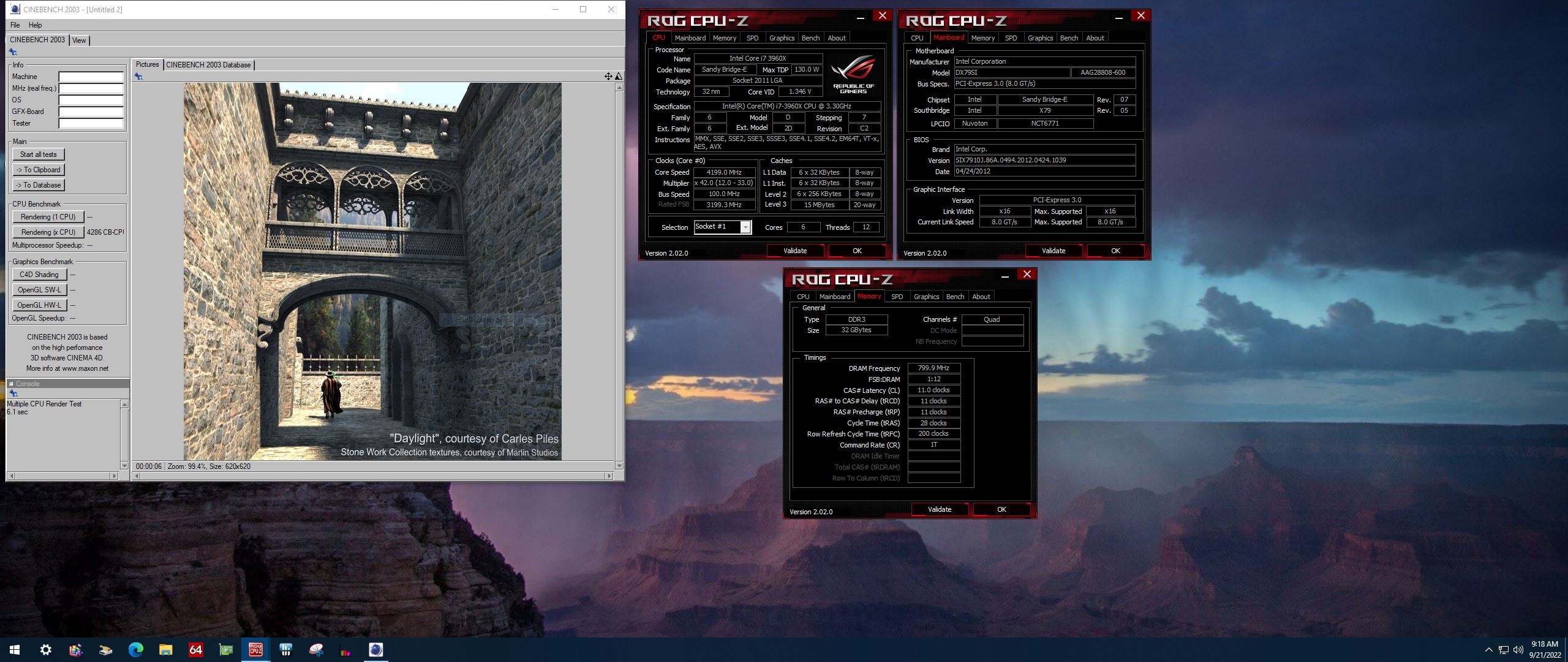The width and height of the screenshot is (1568, 662).
Task: Click the pin icon in the Pictures panel
Action: 138,77
